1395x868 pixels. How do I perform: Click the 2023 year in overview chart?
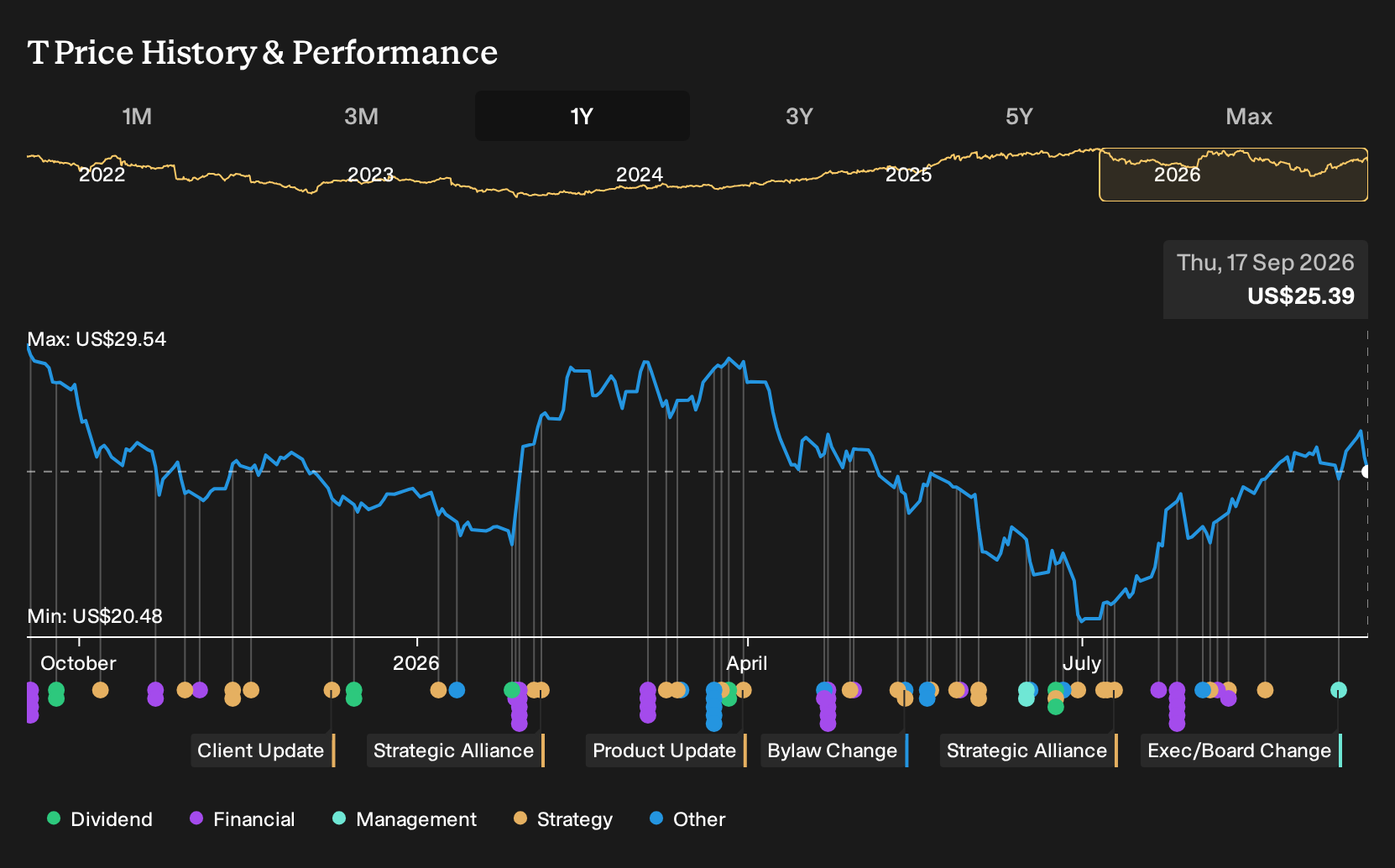click(370, 175)
